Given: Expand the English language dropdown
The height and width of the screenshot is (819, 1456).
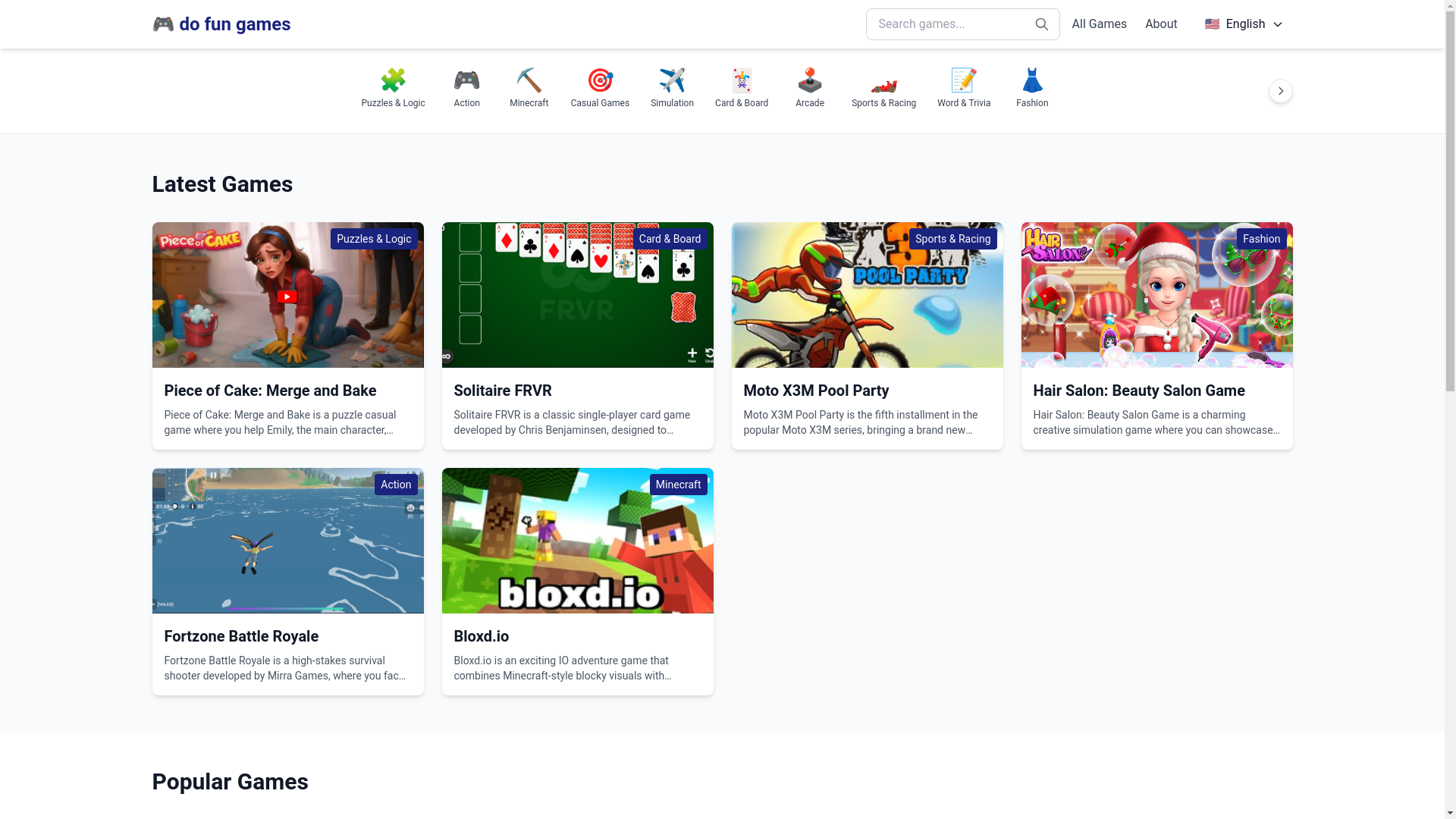Looking at the screenshot, I should click(1244, 24).
